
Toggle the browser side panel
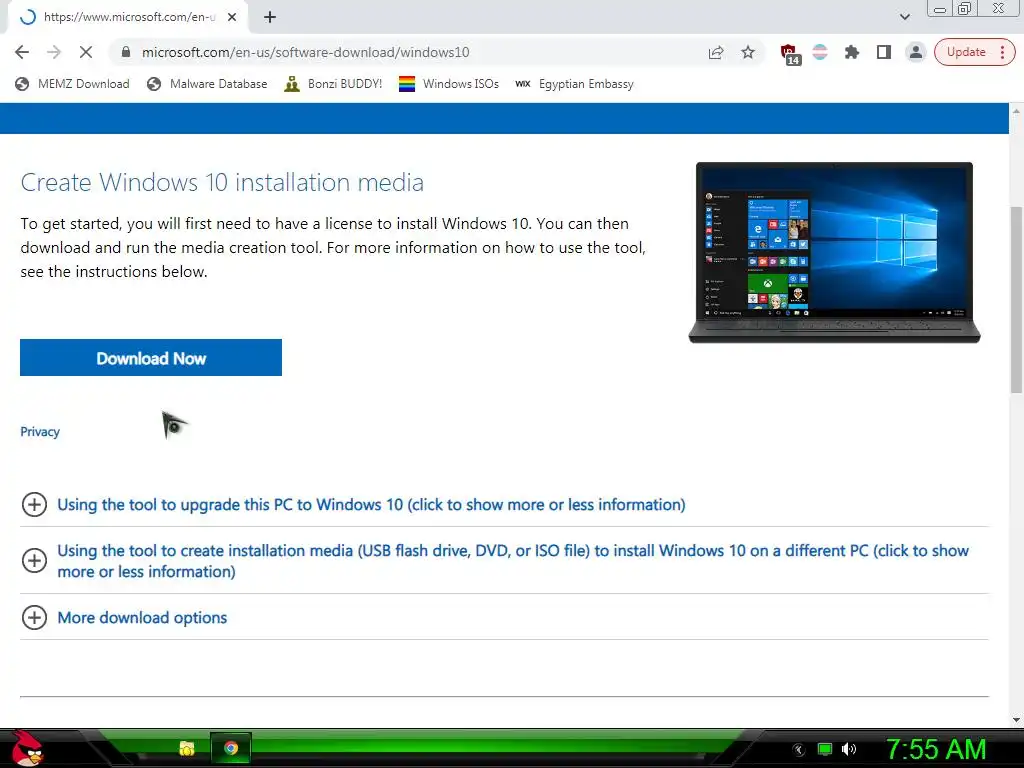884,52
